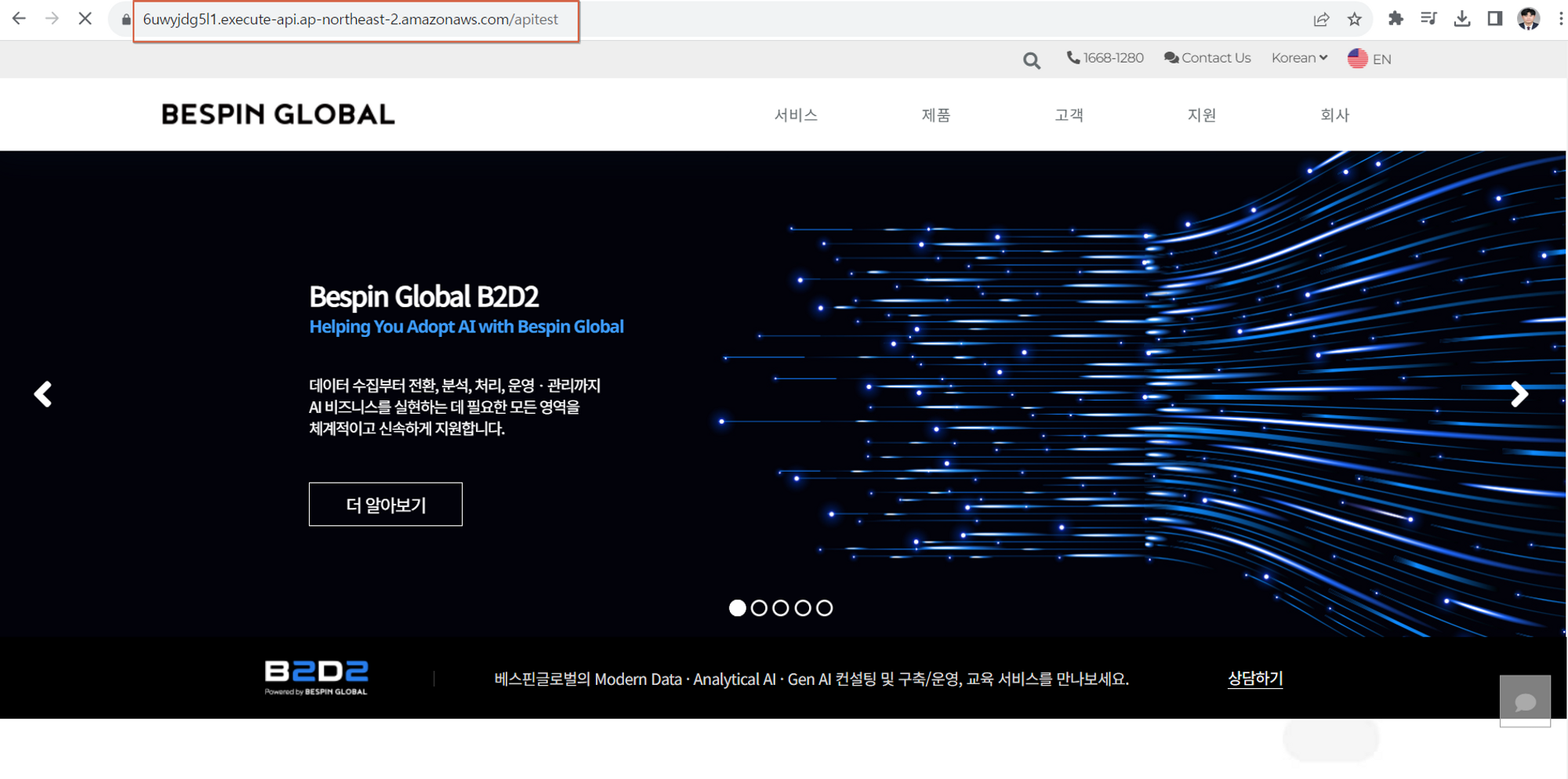Open the Chrome three-dot menu

pos(1560,18)
